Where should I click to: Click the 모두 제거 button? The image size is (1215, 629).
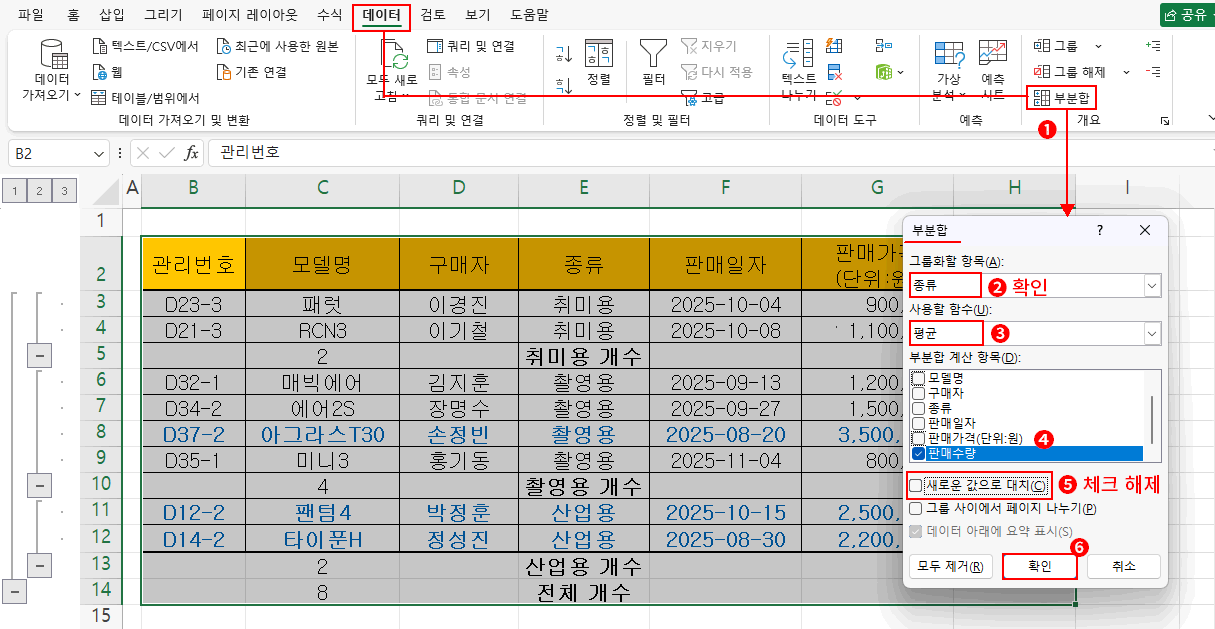[950, 566]
